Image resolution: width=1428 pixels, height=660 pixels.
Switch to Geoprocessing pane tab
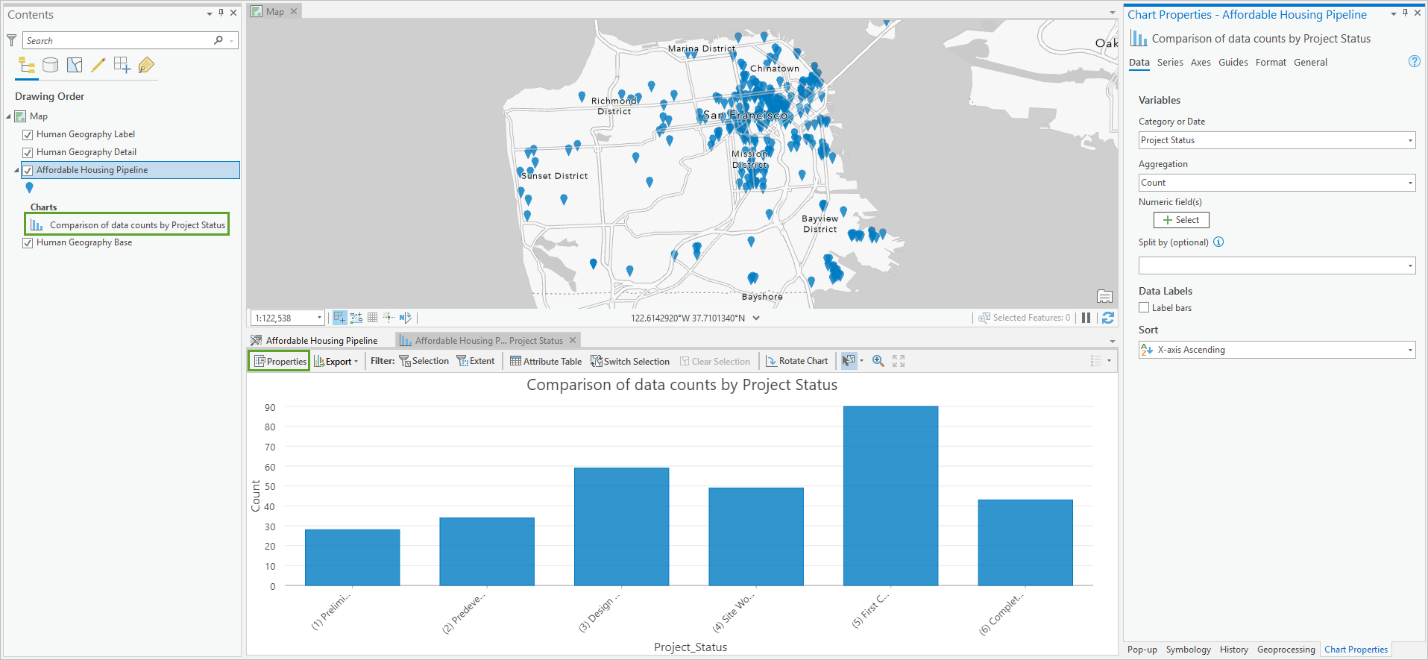coord(1286,650)
